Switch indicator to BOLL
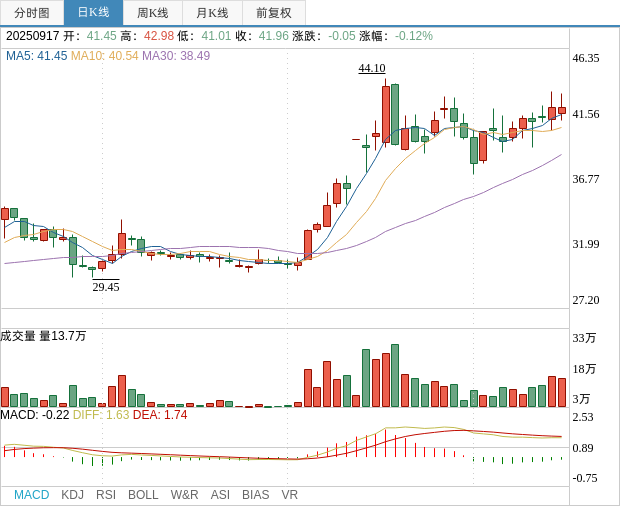This screenshot has width=620, height=506. (143, 495)
